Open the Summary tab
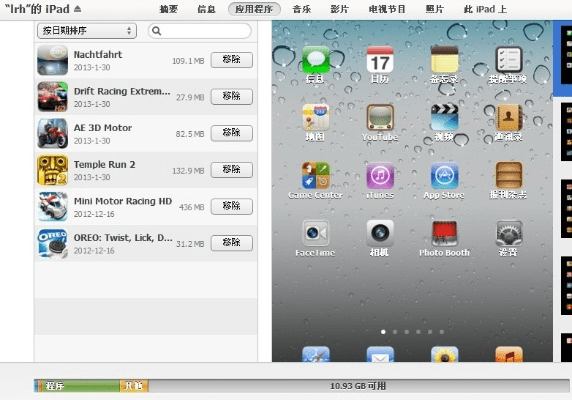The height and width of the screenshot is (400, 572). tap(169, 9)
